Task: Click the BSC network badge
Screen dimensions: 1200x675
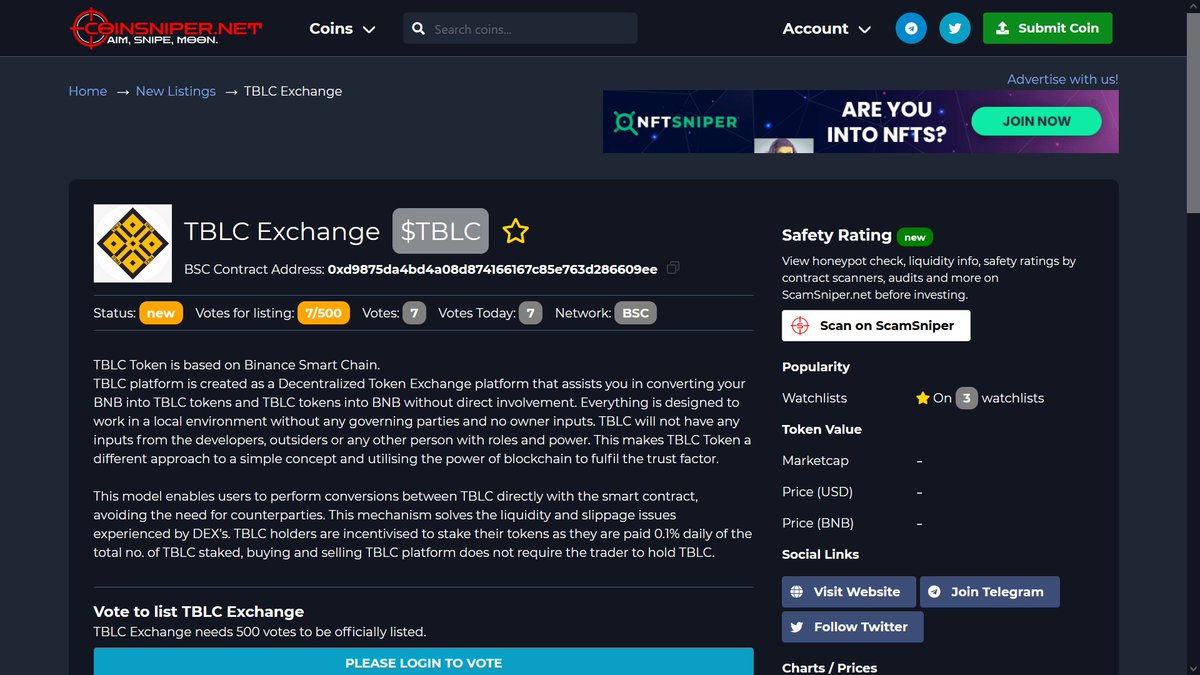Action: tap(635, 313)
